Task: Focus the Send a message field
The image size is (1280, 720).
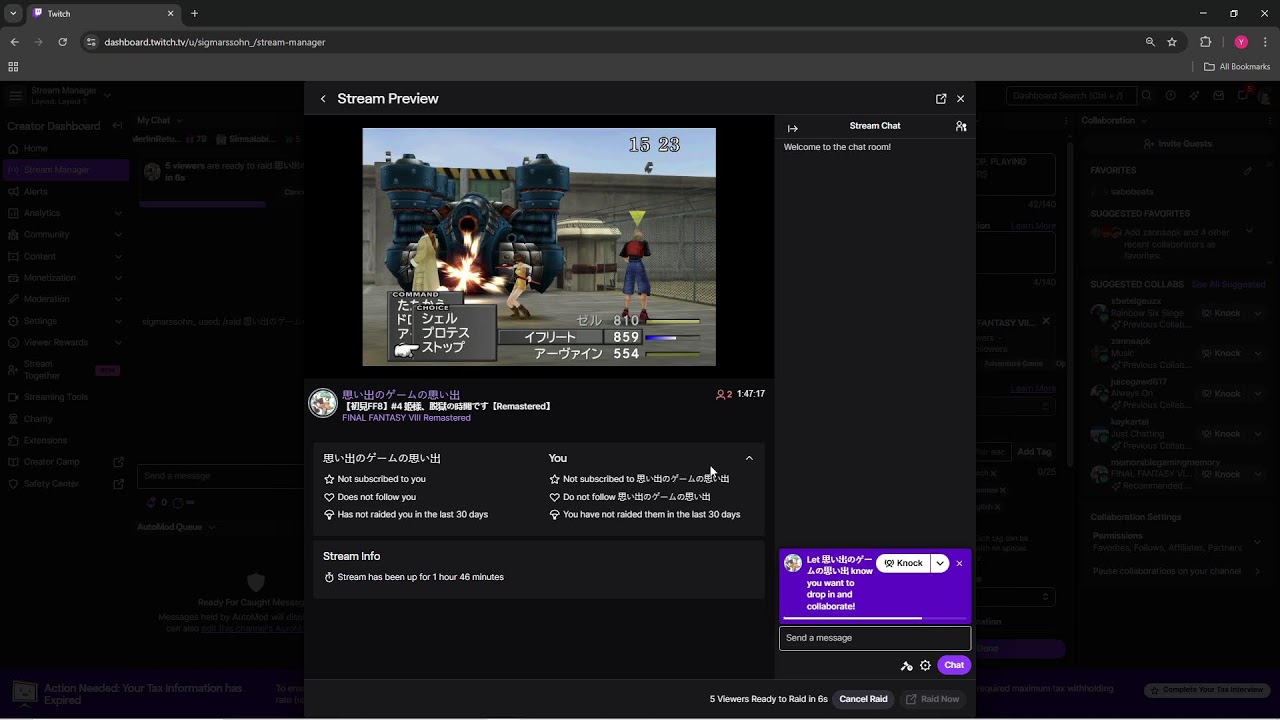Action: pyautogui.click(x=875, y=638)
